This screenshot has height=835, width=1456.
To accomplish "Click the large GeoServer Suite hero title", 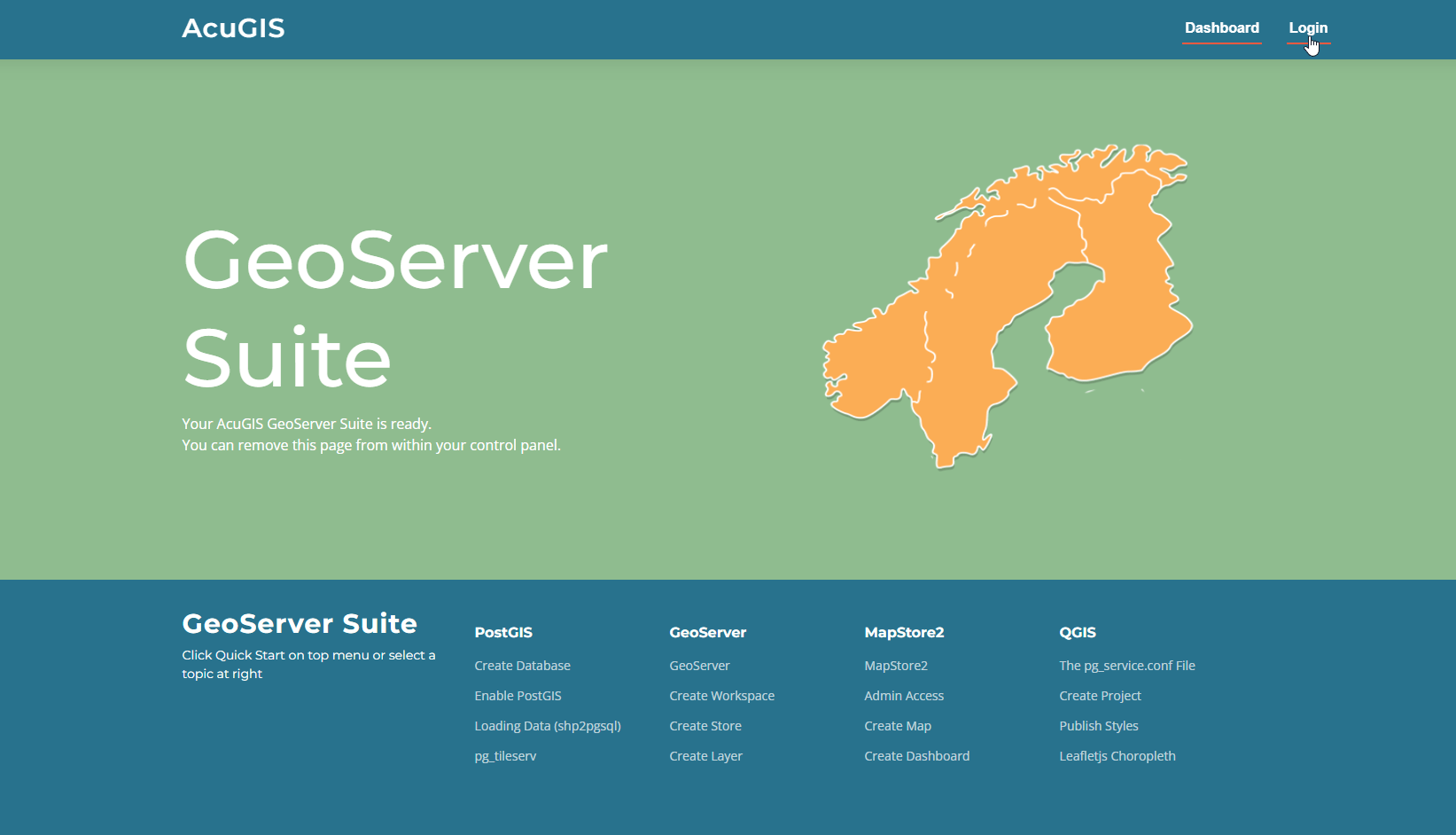I will pyautogui.click(x=394, y=308).
